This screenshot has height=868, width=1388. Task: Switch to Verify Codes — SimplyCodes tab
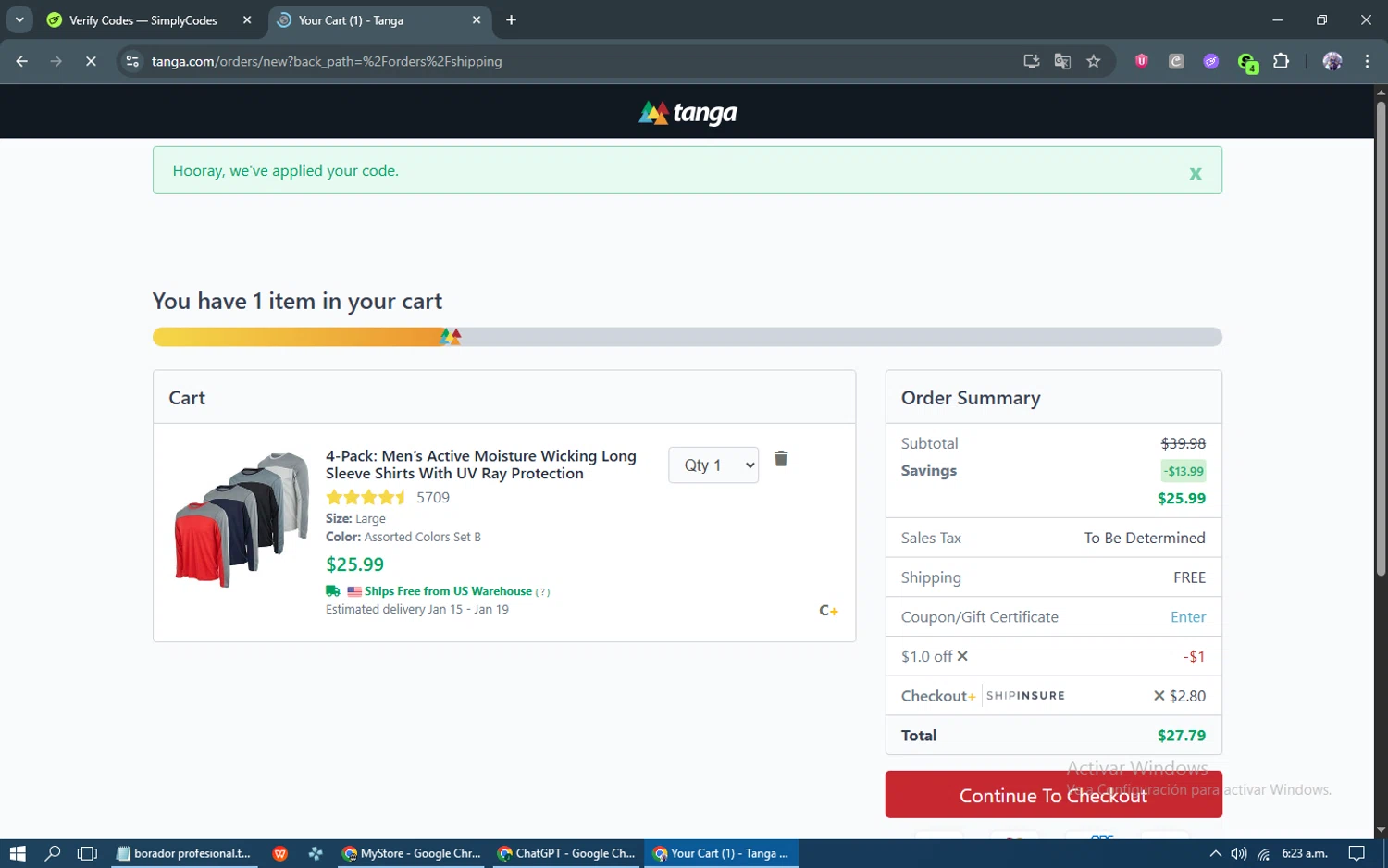[x=143, y=20]
